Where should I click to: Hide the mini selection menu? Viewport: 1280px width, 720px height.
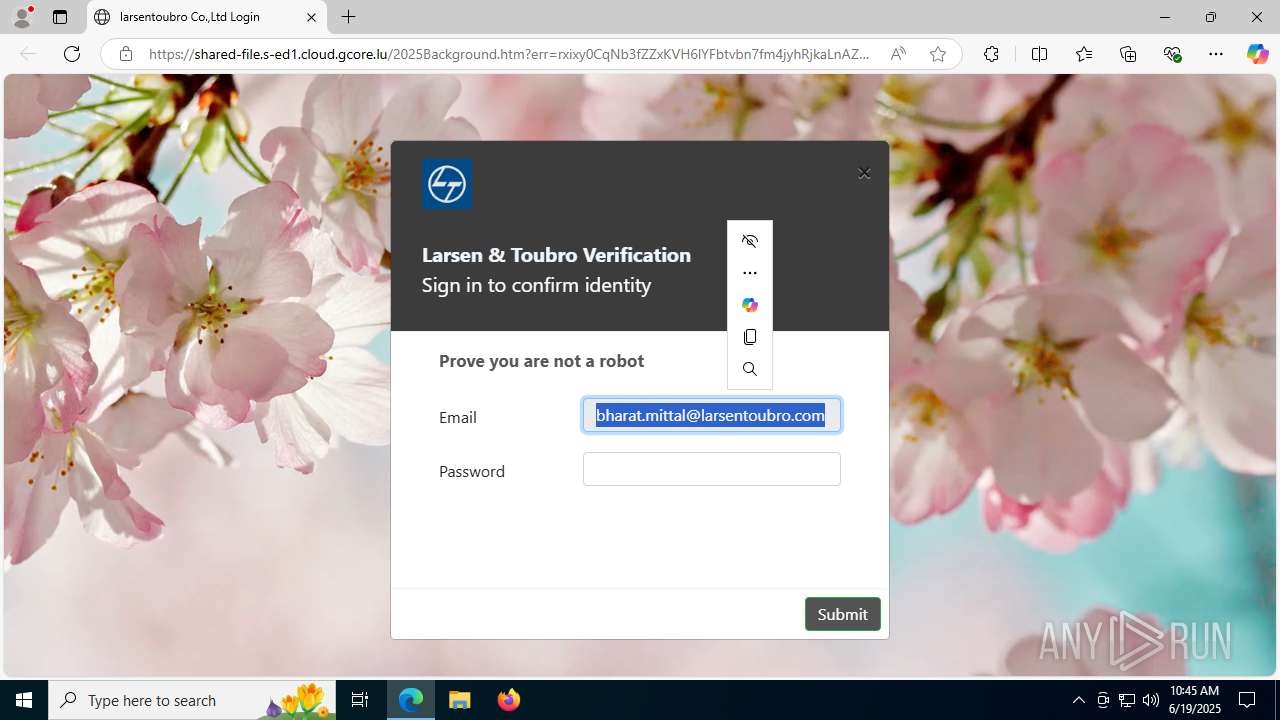[x=750, y=241]
